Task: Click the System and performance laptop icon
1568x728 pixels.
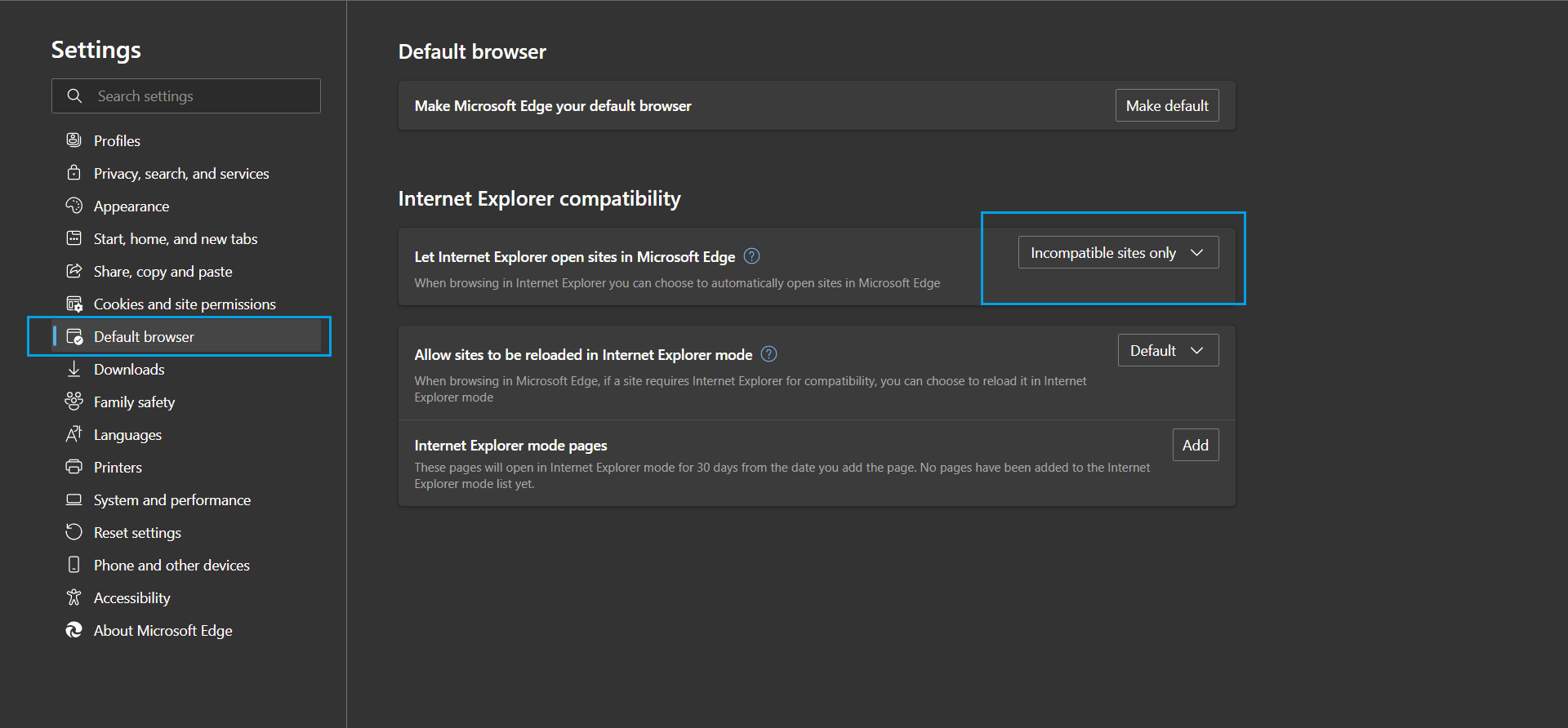Action: click(73, 499)
